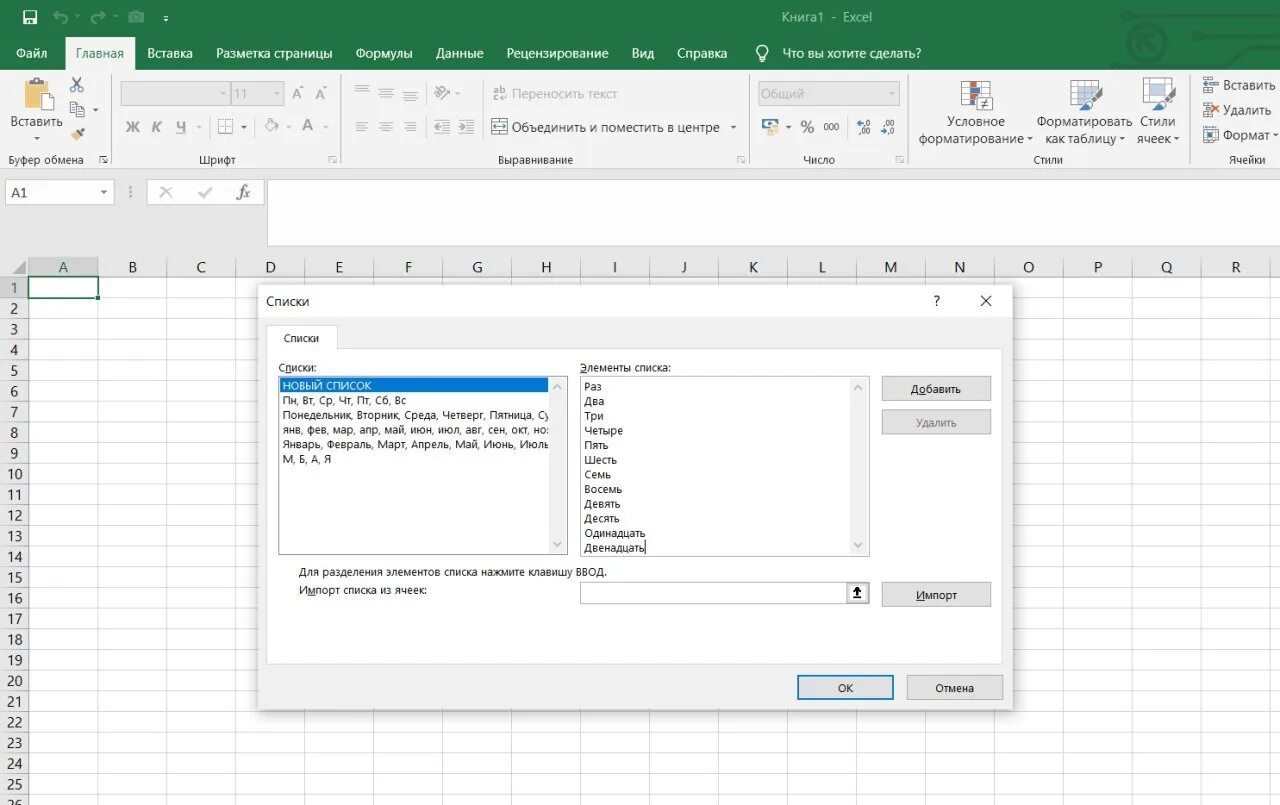
Task: Click the Cut scissors icon
Action: coord(77,86)
